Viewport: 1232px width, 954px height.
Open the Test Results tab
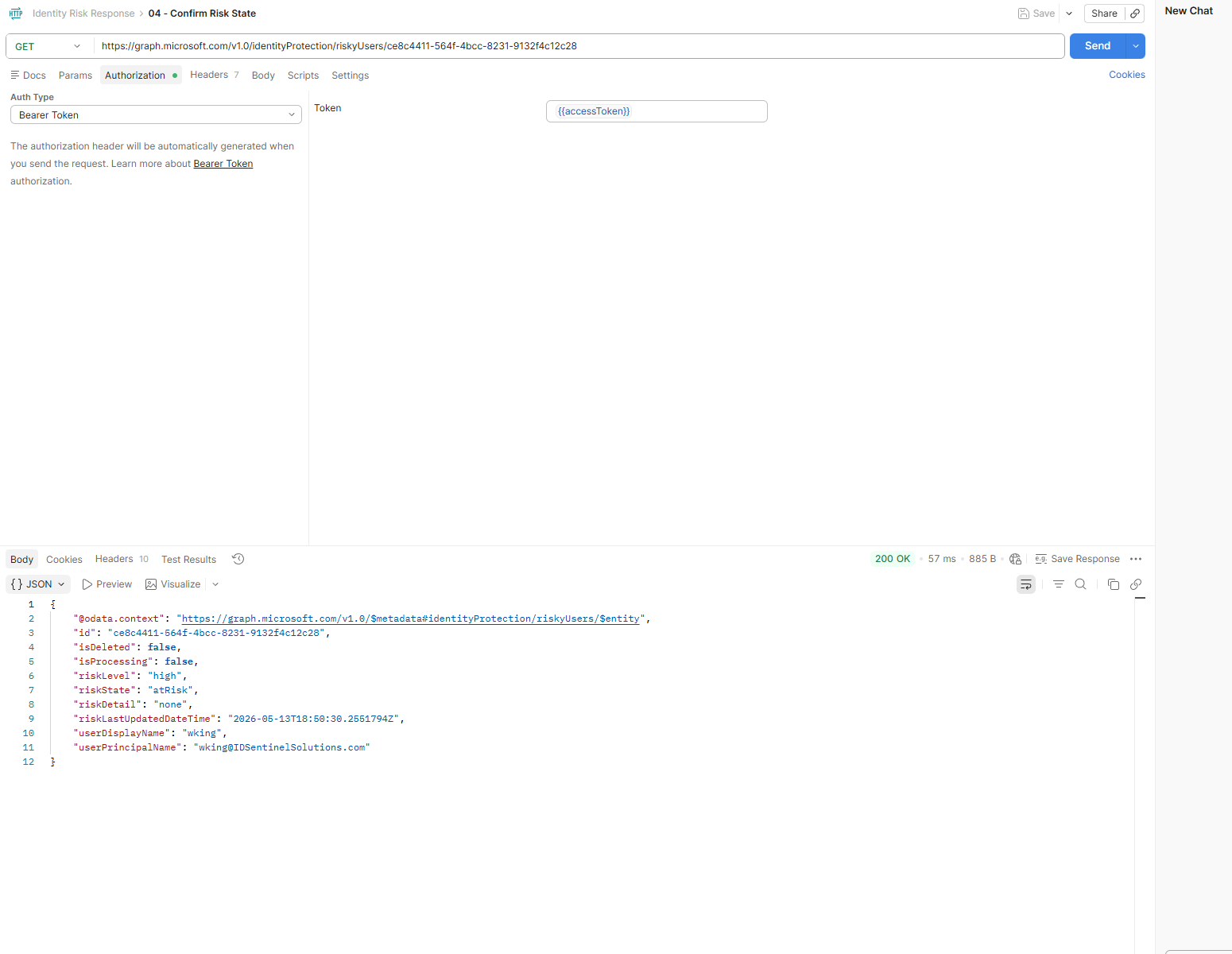(x=188, y=560)
